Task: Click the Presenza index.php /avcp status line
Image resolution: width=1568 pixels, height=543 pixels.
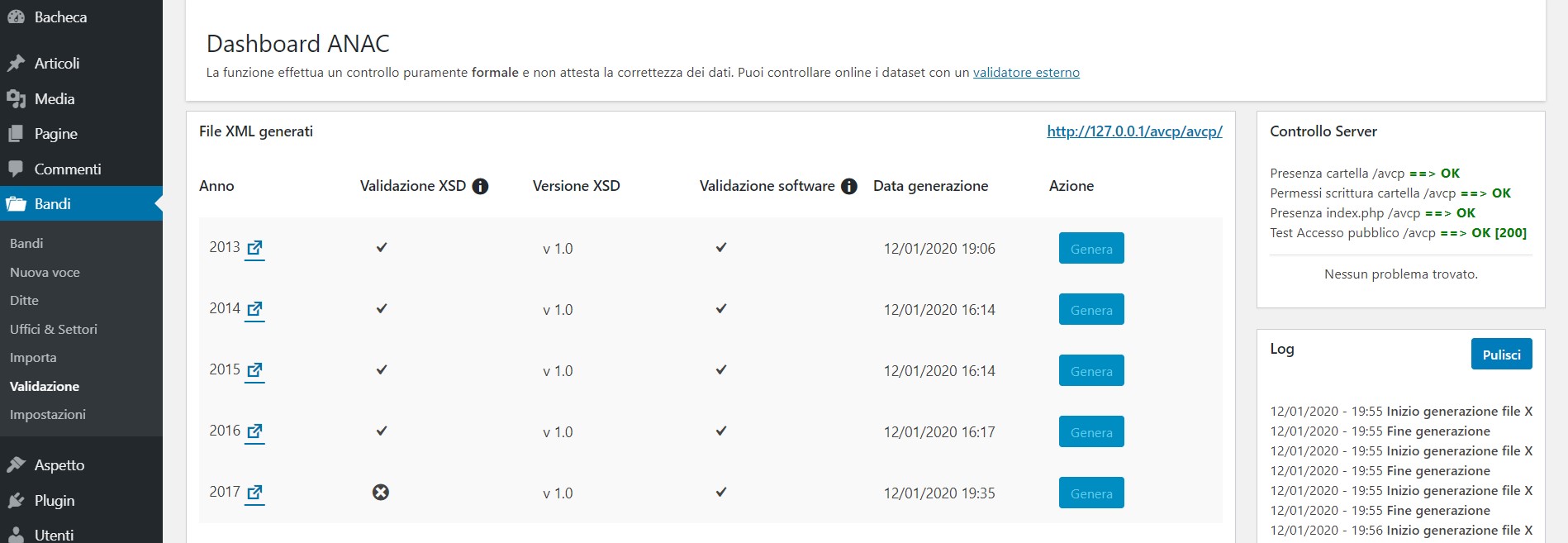Action: 1372,213
